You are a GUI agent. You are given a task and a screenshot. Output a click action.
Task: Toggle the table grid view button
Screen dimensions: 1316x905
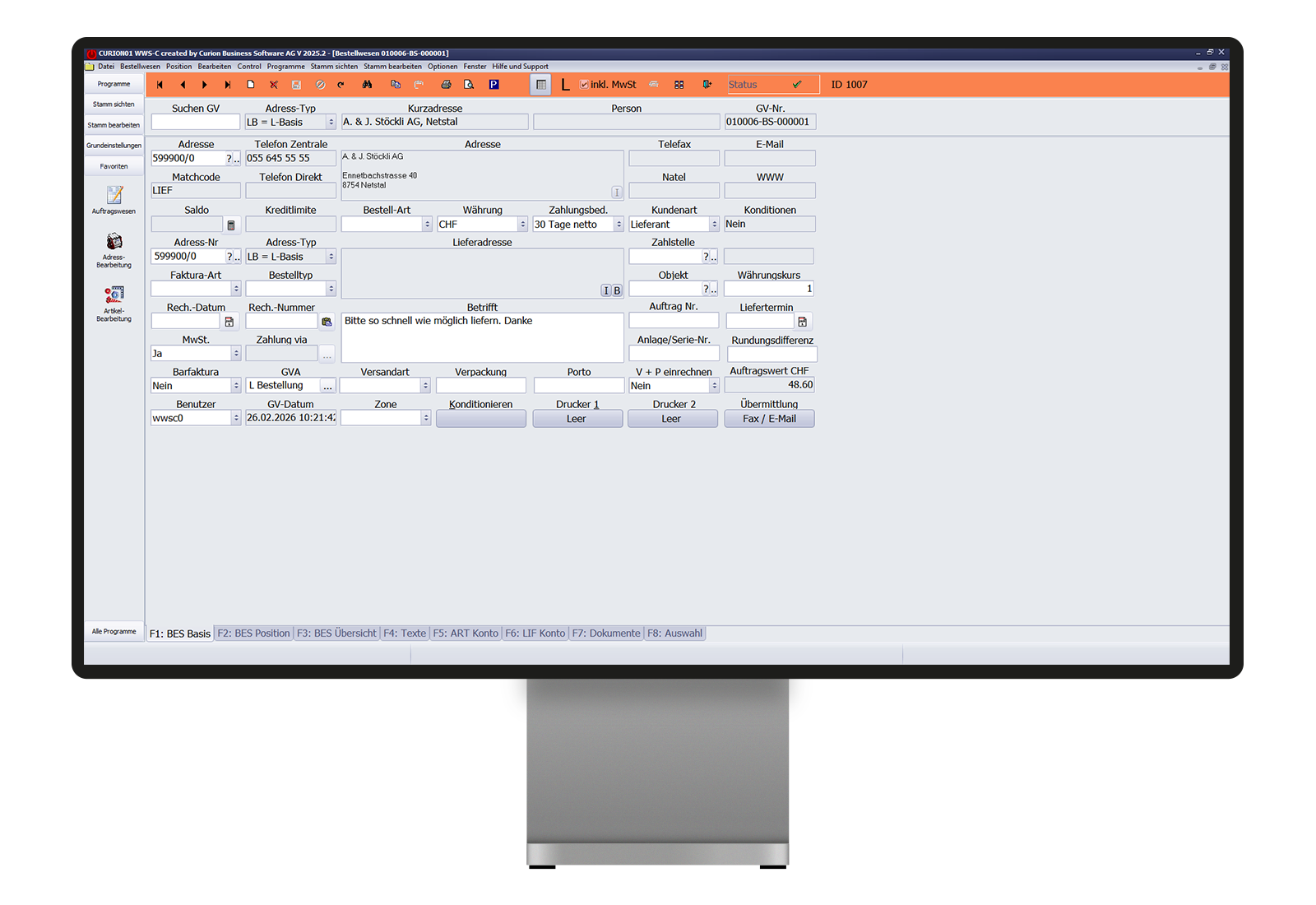coord(540,85)
